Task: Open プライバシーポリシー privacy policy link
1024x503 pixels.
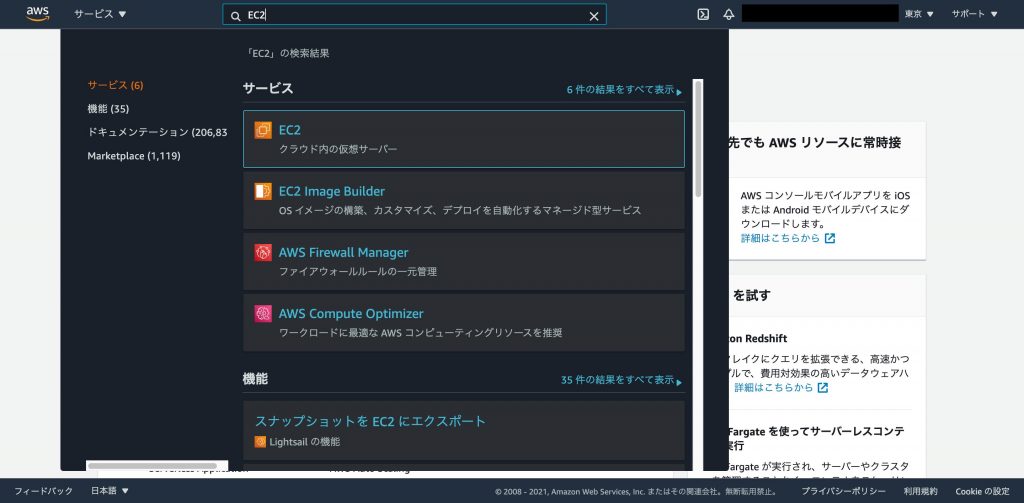Action: pos(843,491)
